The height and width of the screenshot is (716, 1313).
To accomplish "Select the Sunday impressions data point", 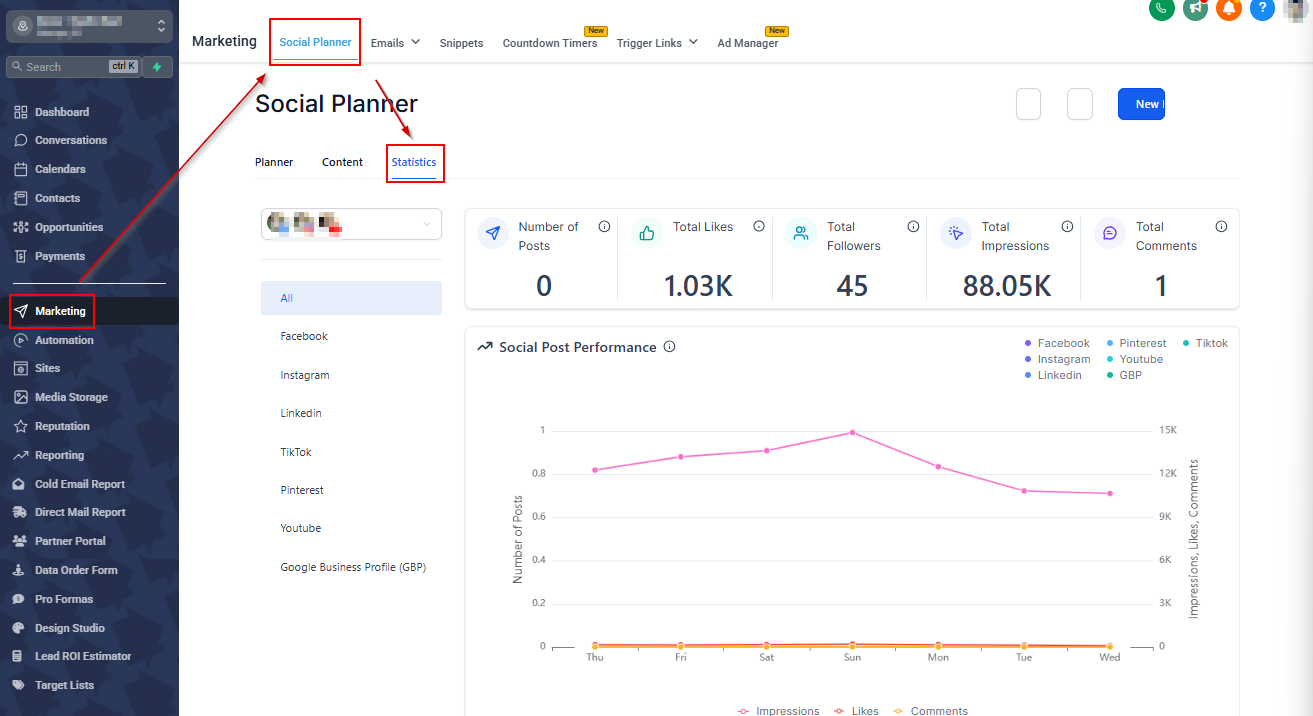I will pos(852,432).
